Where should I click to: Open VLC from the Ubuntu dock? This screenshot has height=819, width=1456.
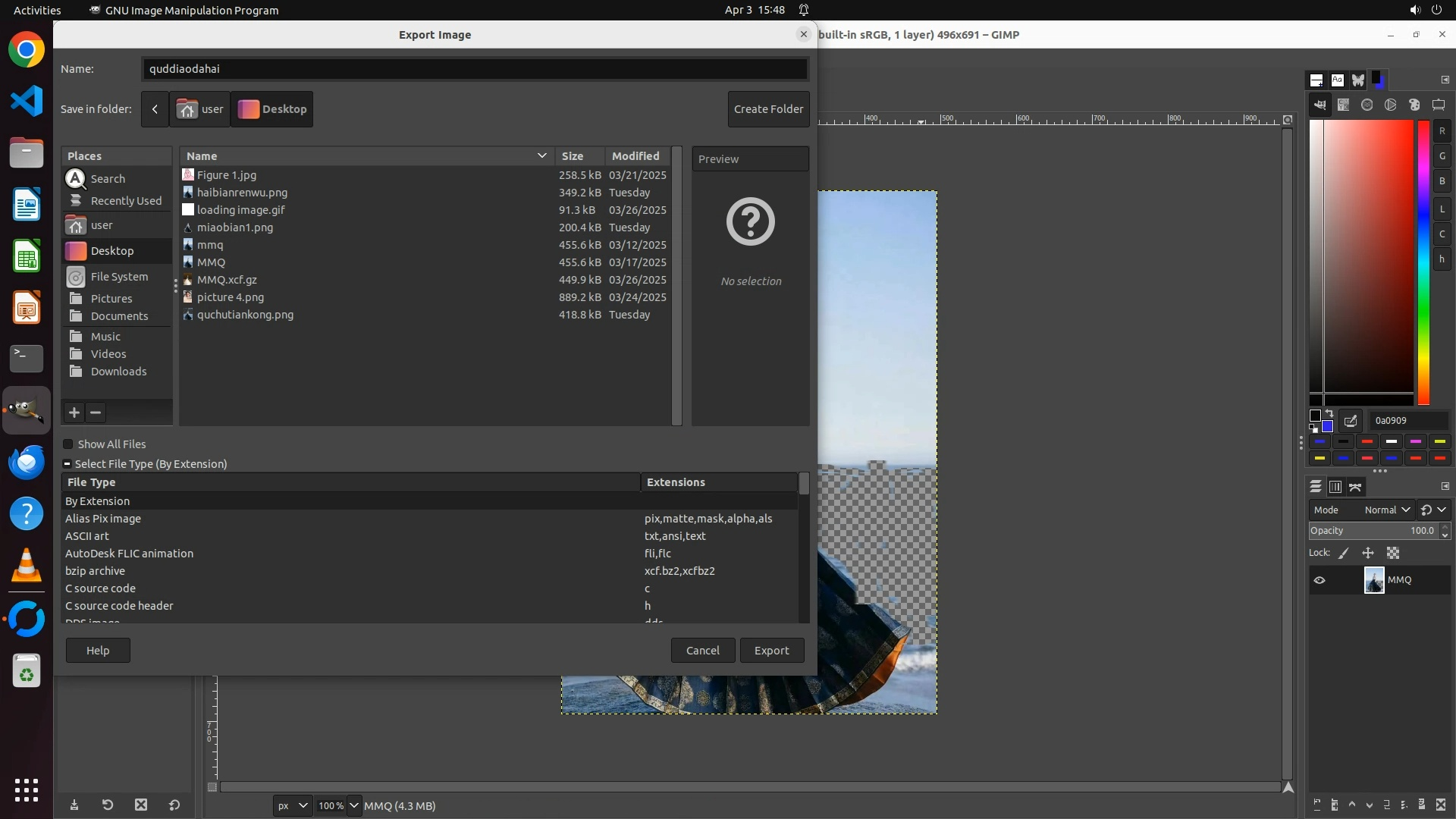(x=27, y=565)
